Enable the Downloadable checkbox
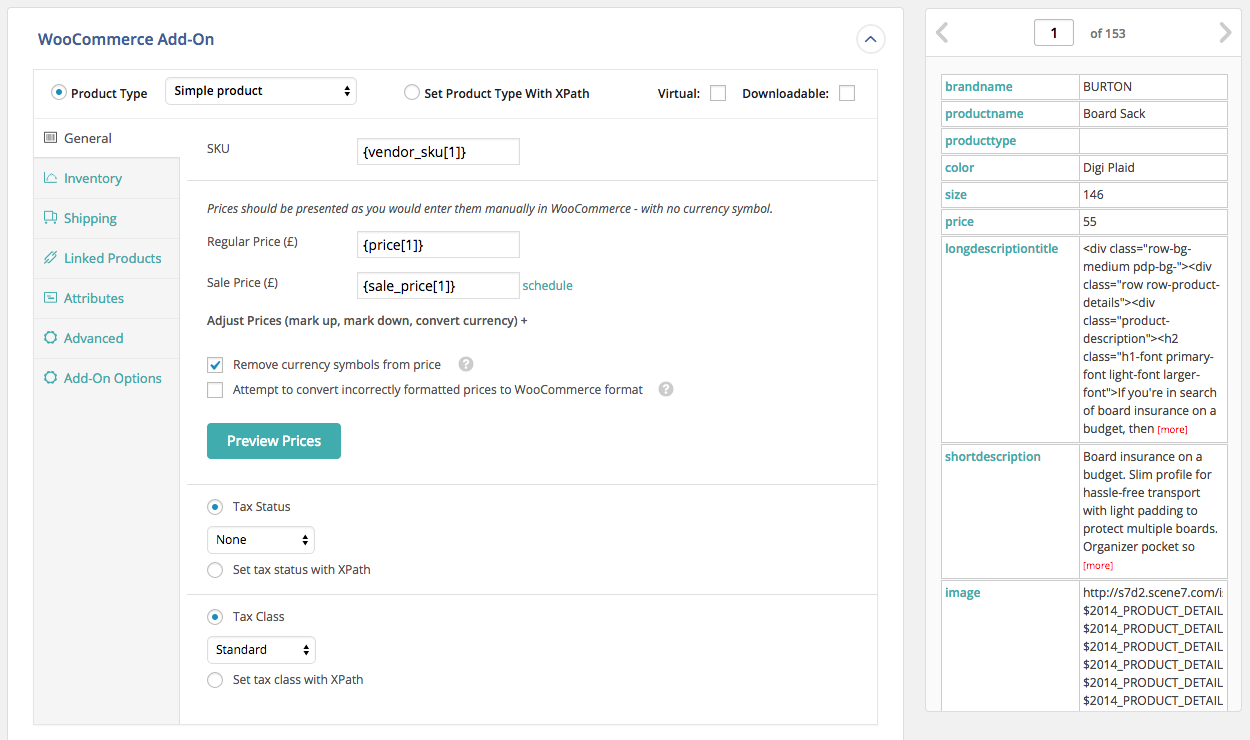This screenshot has width=1250, height=740. [846, 92]
